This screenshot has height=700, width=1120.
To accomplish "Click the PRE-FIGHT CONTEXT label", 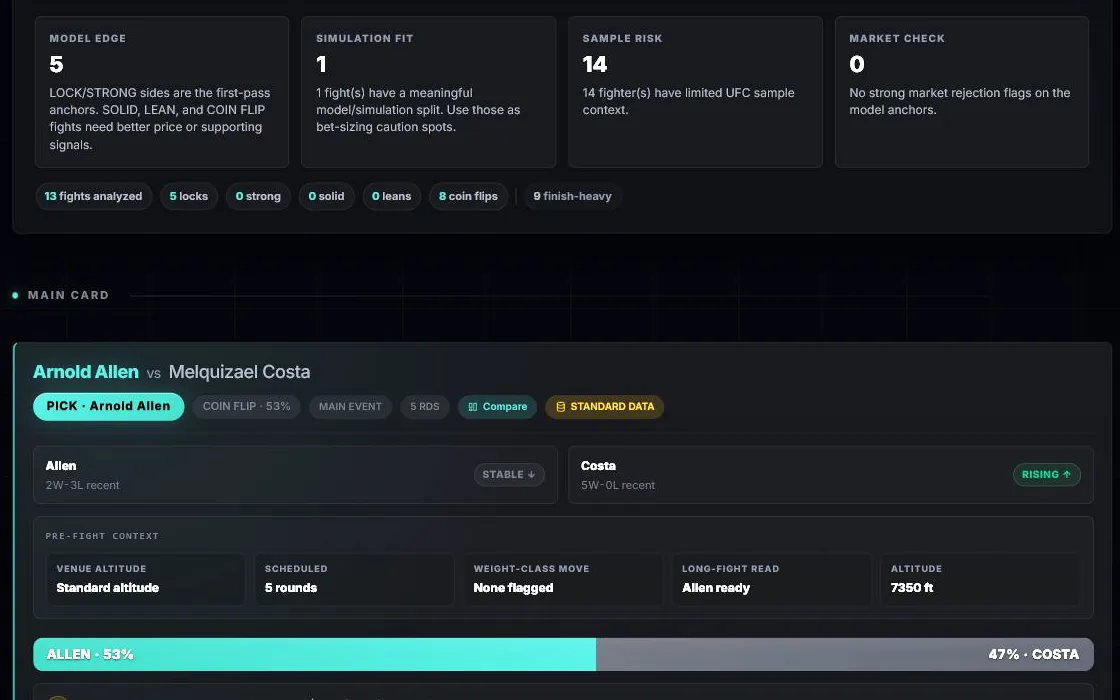I will point(102,536).
